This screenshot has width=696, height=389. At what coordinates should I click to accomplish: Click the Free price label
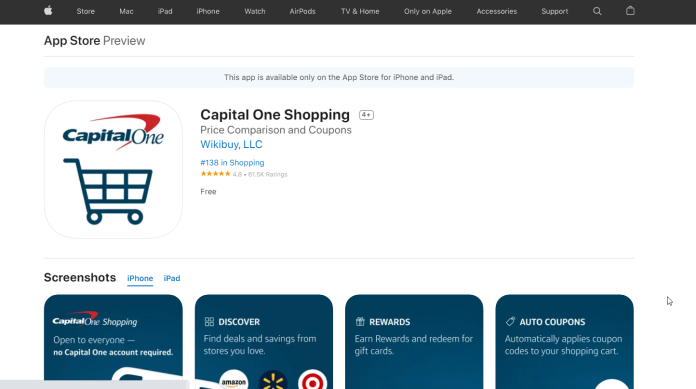[208, 192]
